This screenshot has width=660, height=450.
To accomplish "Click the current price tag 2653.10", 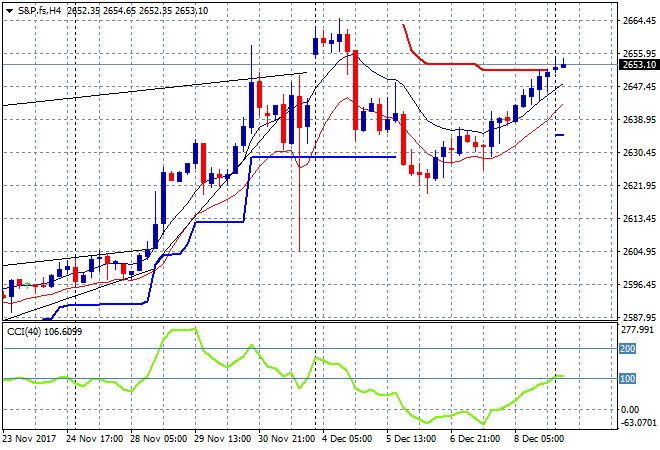I will tap(639, 65).
